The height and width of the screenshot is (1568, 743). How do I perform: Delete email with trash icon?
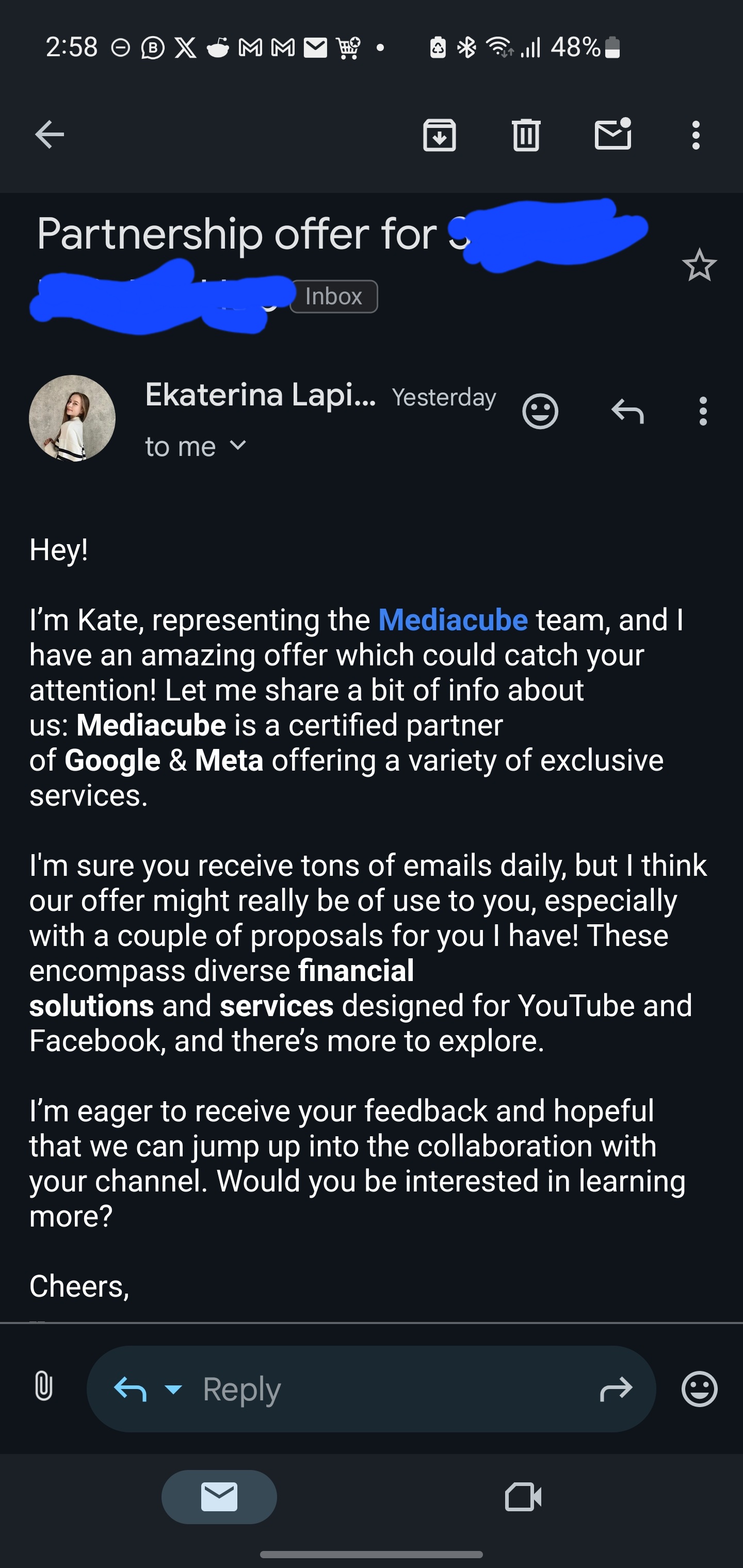[526, 135]
